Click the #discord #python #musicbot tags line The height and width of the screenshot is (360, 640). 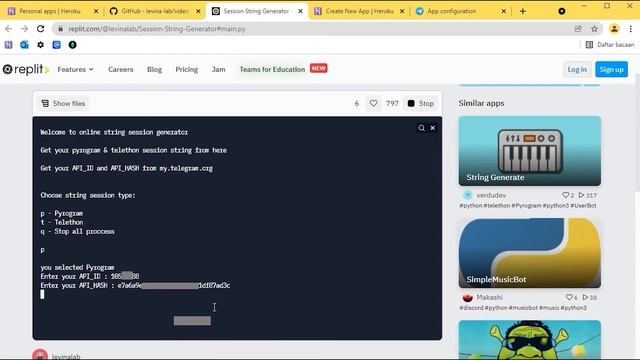pyautogui.click(x=523, y=308)
